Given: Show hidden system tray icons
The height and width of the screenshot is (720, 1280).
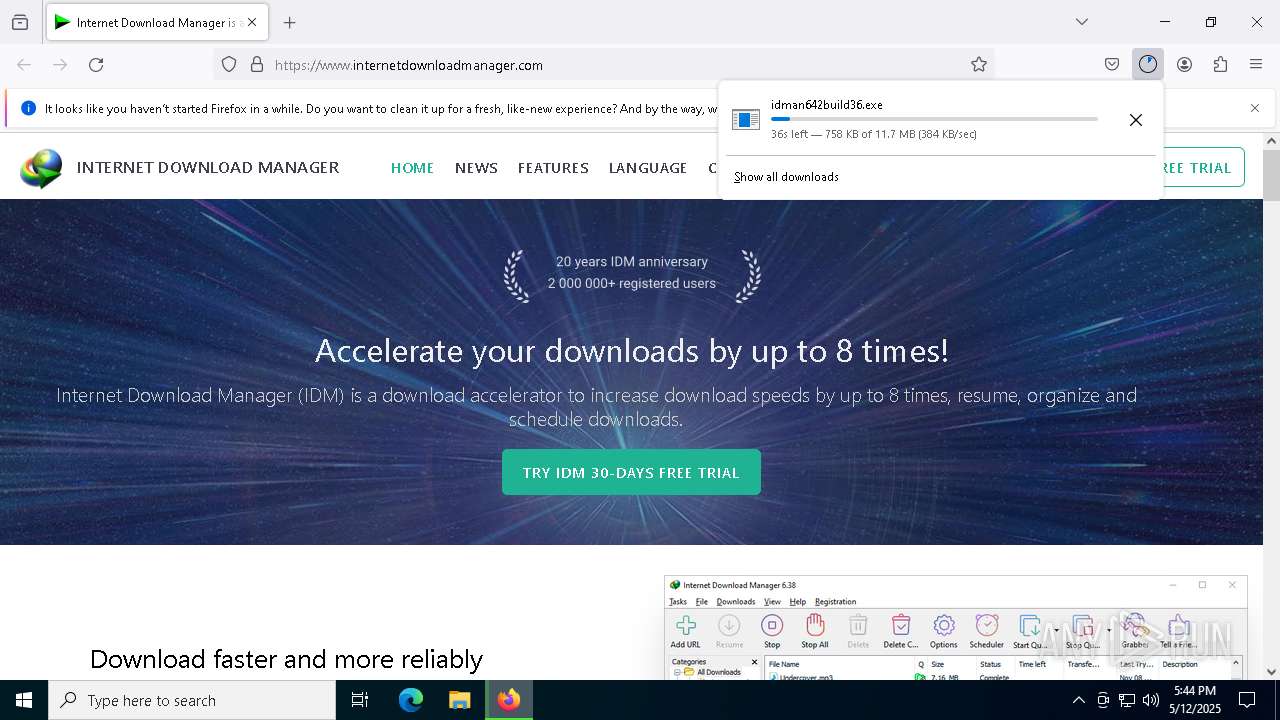Looking at the screenshot, I should 1078,700.
